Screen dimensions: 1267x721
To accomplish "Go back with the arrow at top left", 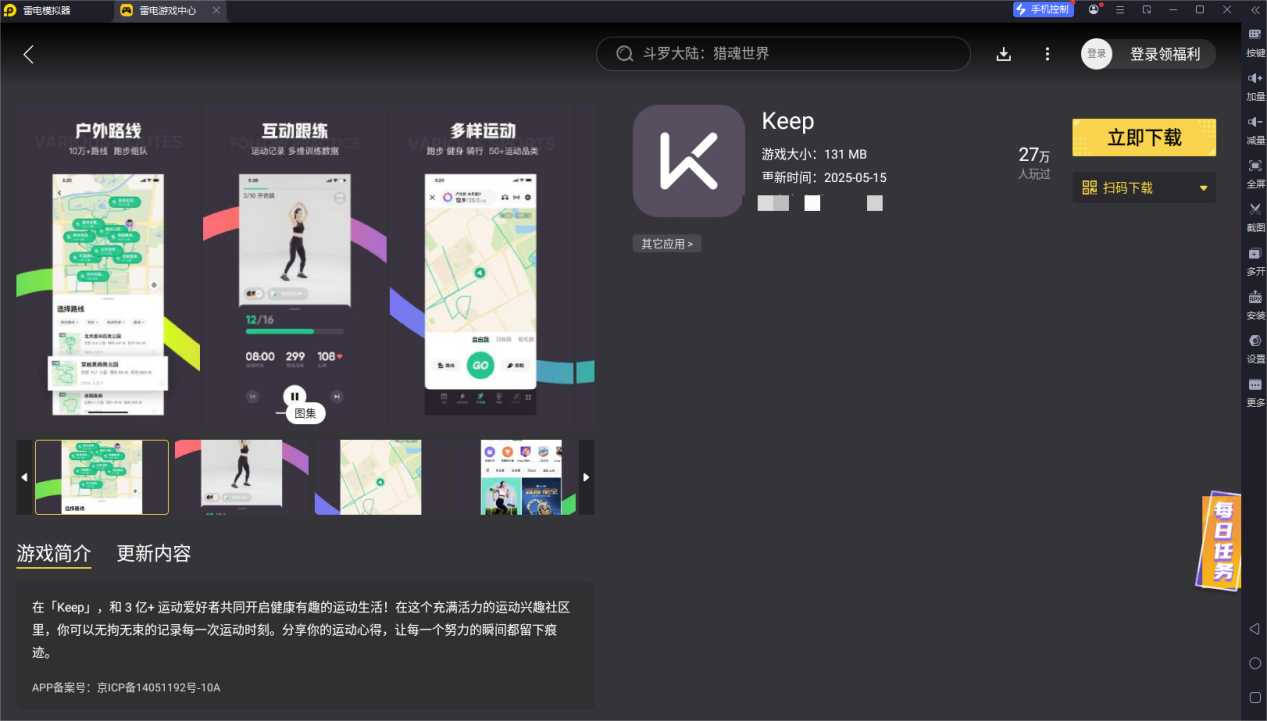I will (x=28, y=54).
